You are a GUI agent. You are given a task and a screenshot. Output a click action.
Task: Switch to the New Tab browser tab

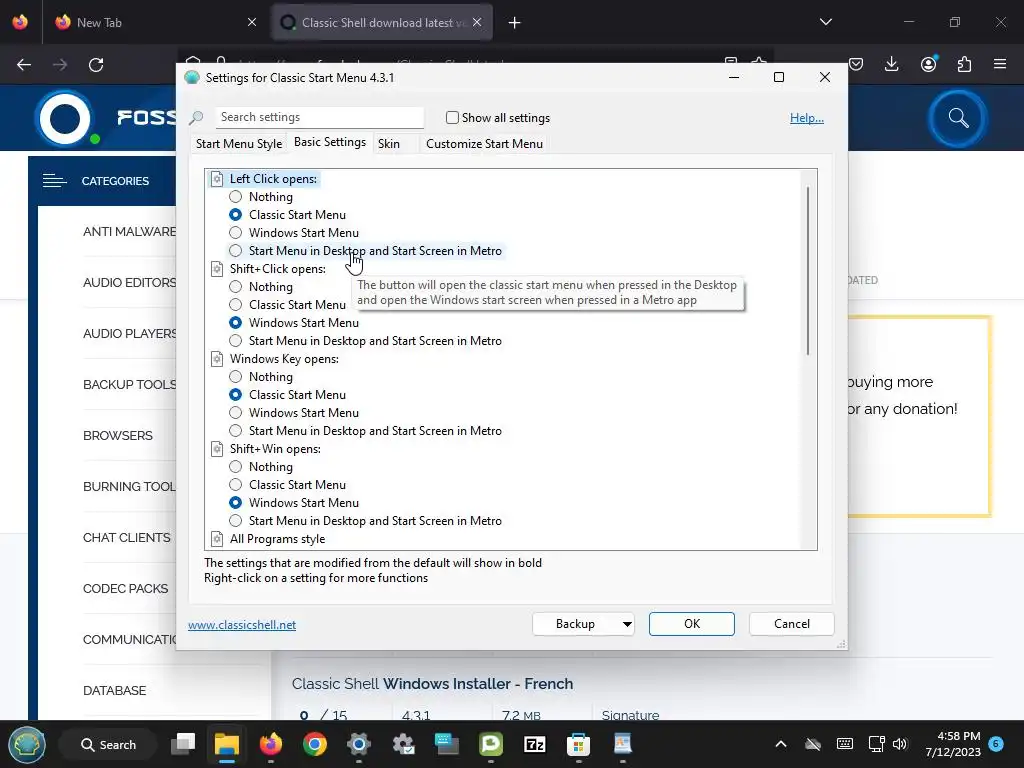pos(153,23)
